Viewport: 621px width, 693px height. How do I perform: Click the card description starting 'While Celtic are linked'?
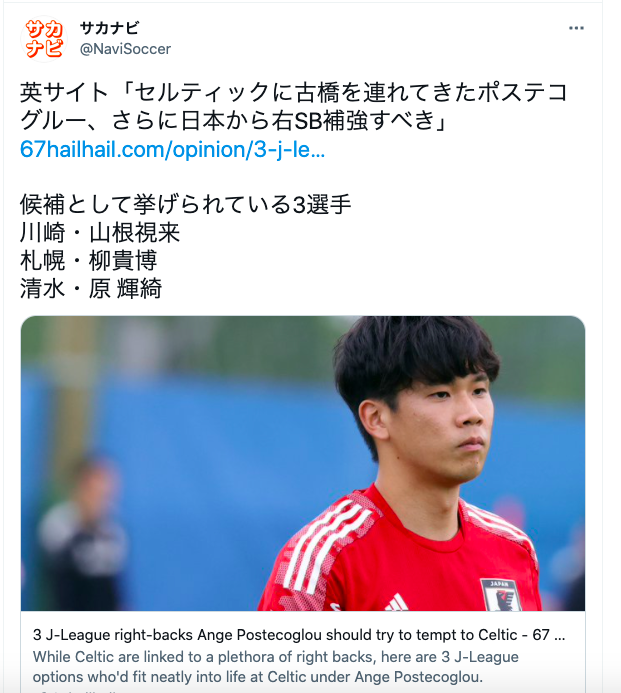point(275,666)
